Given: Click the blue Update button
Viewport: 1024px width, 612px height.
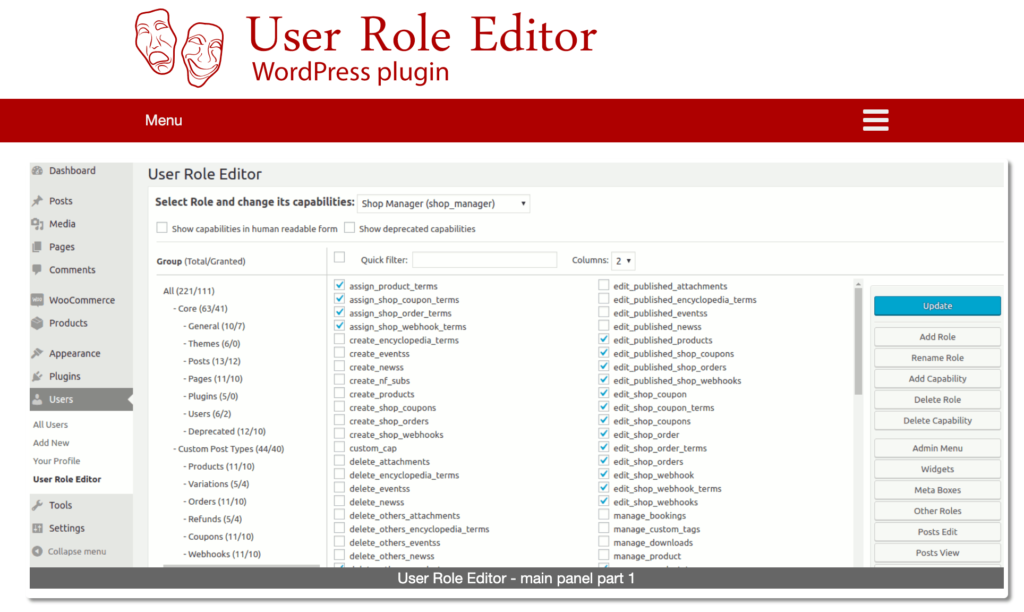Looking at the screenshot, I should pos(937,306).
